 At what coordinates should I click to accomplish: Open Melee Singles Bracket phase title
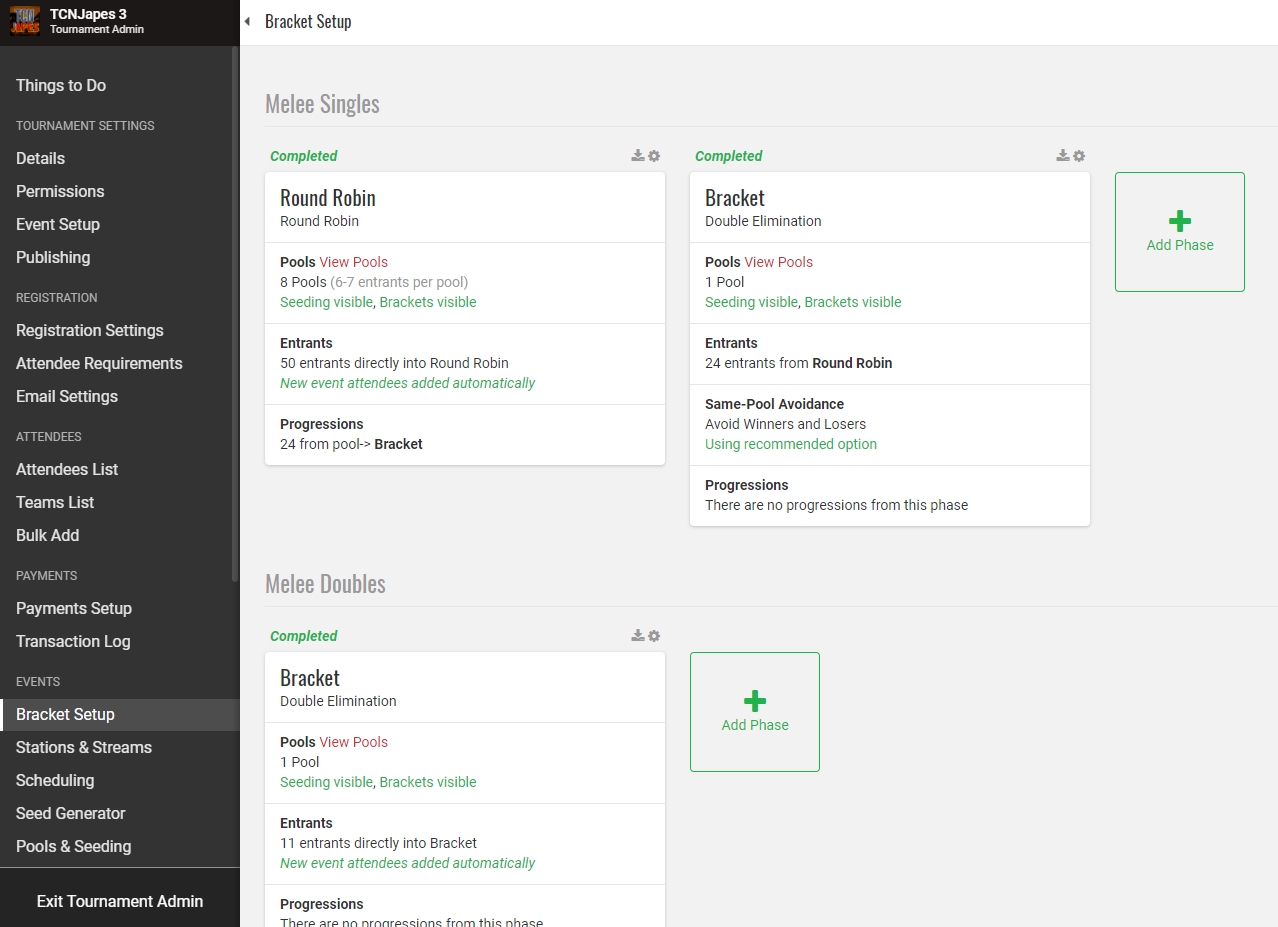735,198
